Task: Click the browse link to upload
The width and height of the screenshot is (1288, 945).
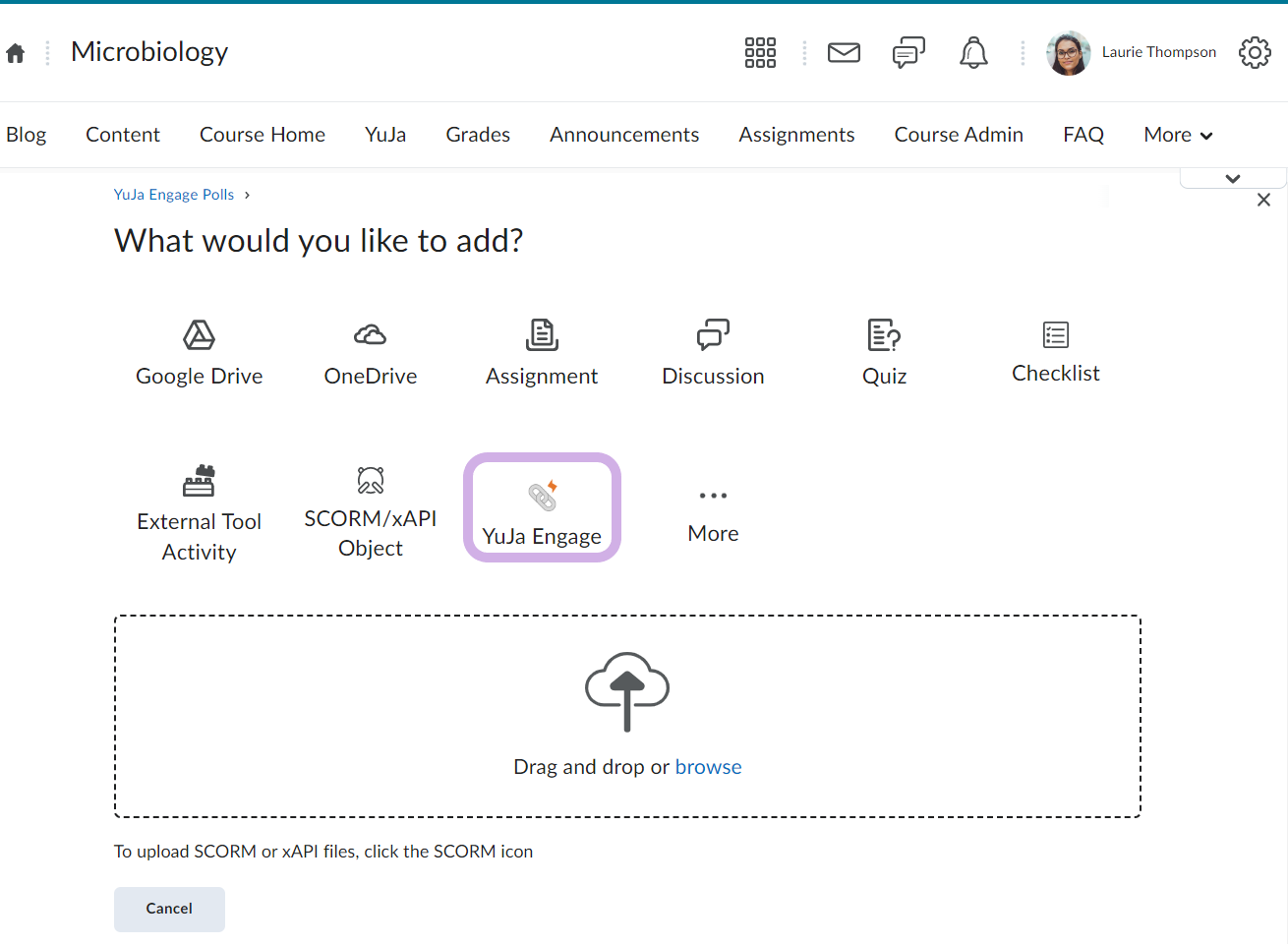Action: (x=708, y=767)
